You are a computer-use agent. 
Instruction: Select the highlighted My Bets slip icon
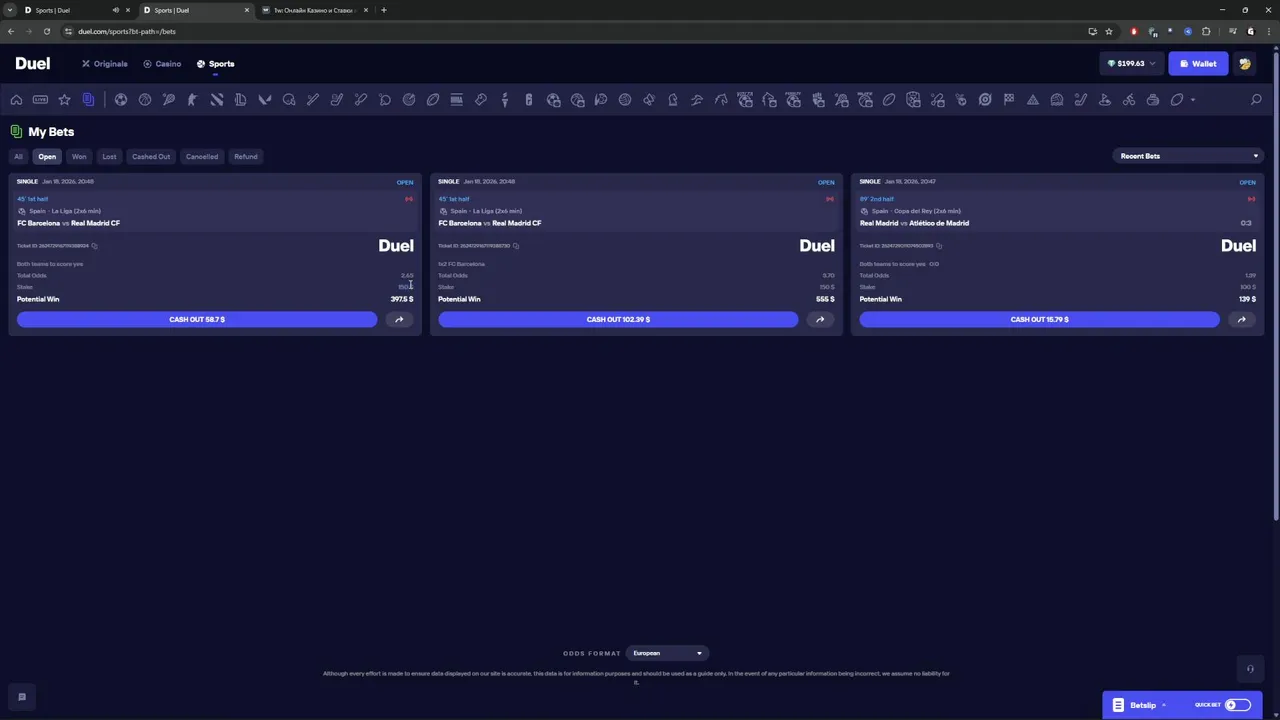tap(88, 100)
